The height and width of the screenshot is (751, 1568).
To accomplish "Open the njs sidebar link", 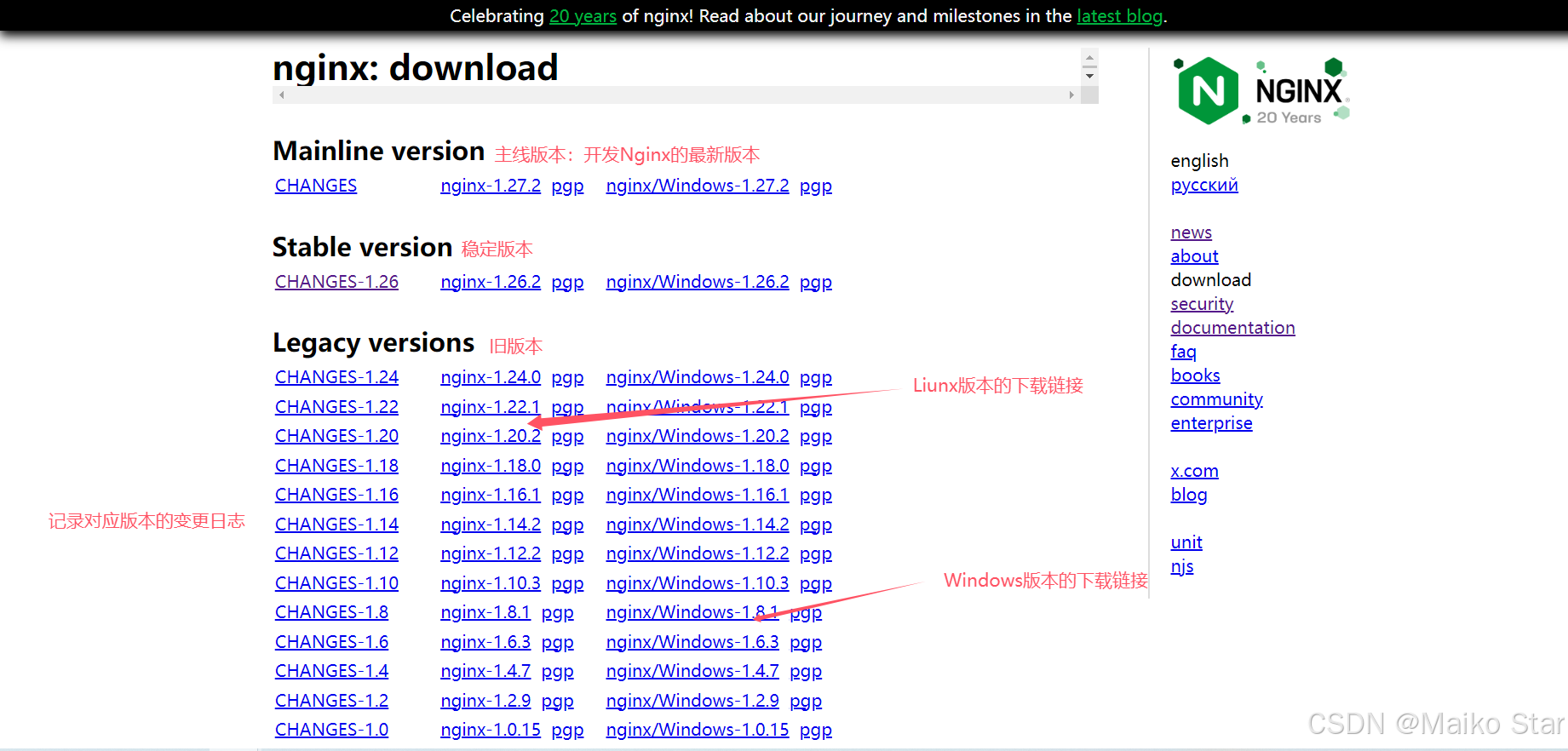I will [1181, 566].
